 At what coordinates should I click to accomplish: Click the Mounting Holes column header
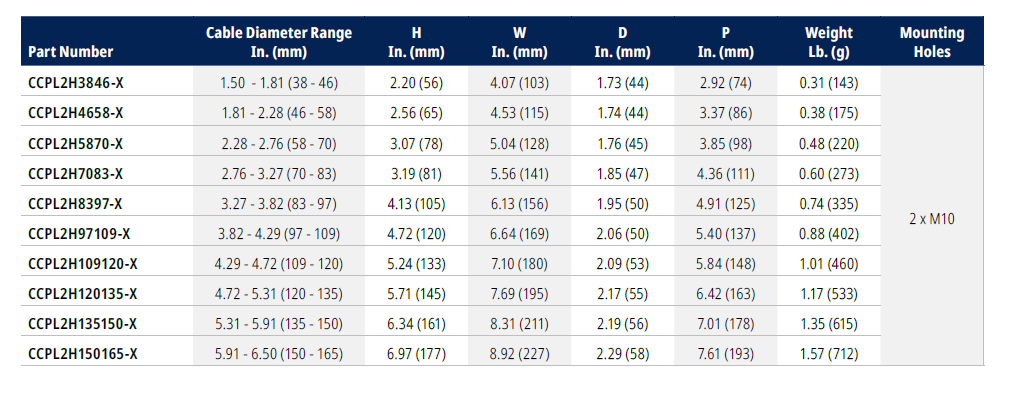pyautogui.click(x=932, y=42)
